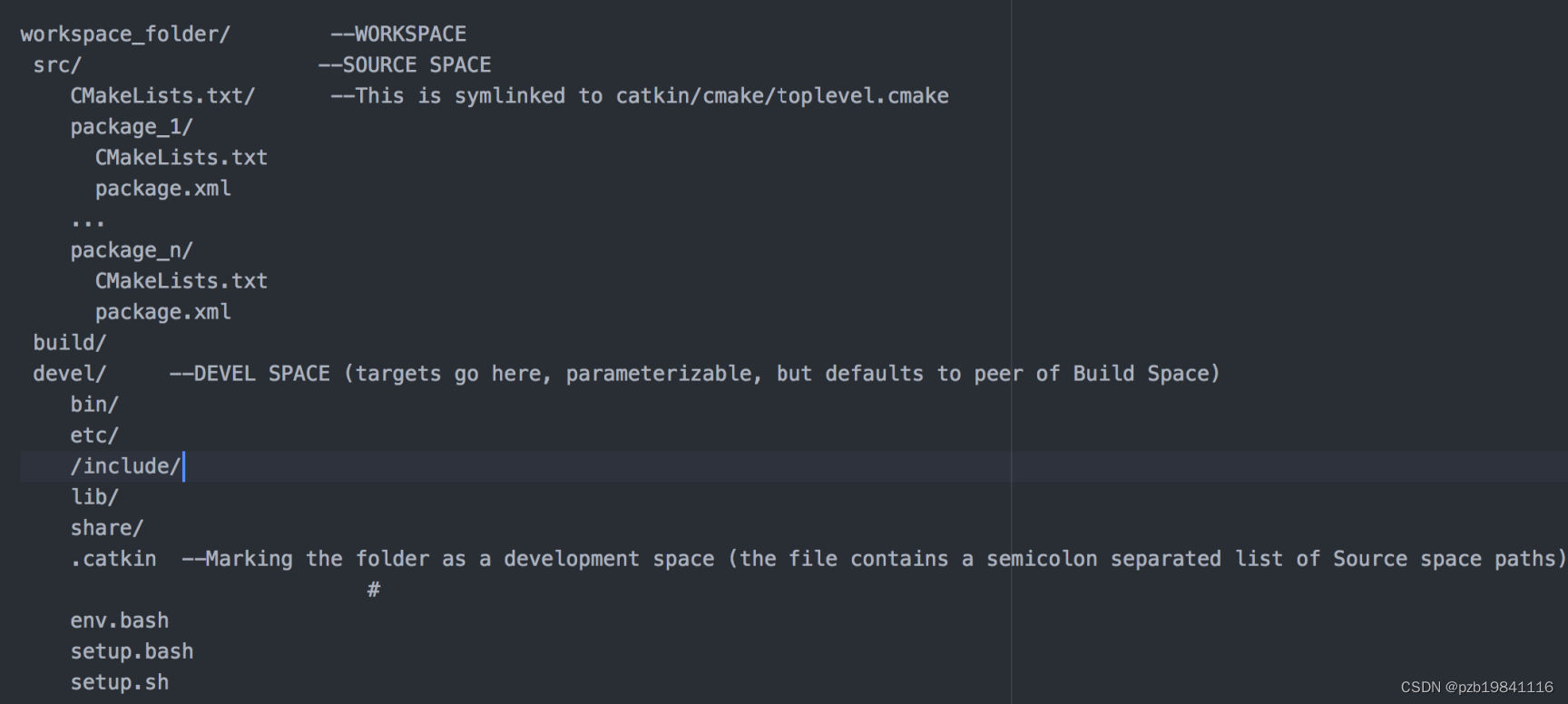
Task: Click the CSDN @pzb19841116 watermark
Action: (1476, 688)
